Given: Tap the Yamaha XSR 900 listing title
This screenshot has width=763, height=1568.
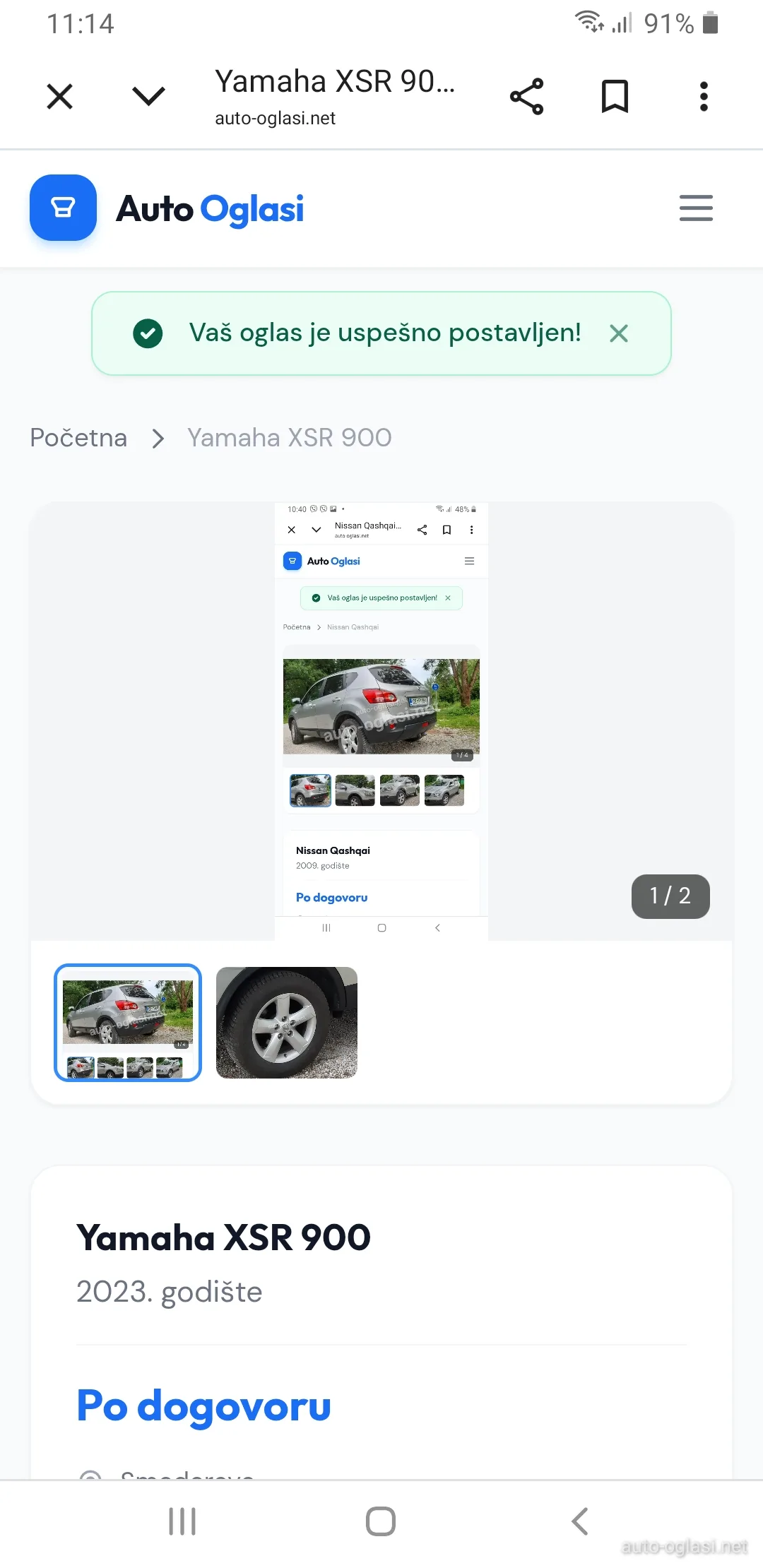Looking at the screenshot, I should pos(223,1237).
